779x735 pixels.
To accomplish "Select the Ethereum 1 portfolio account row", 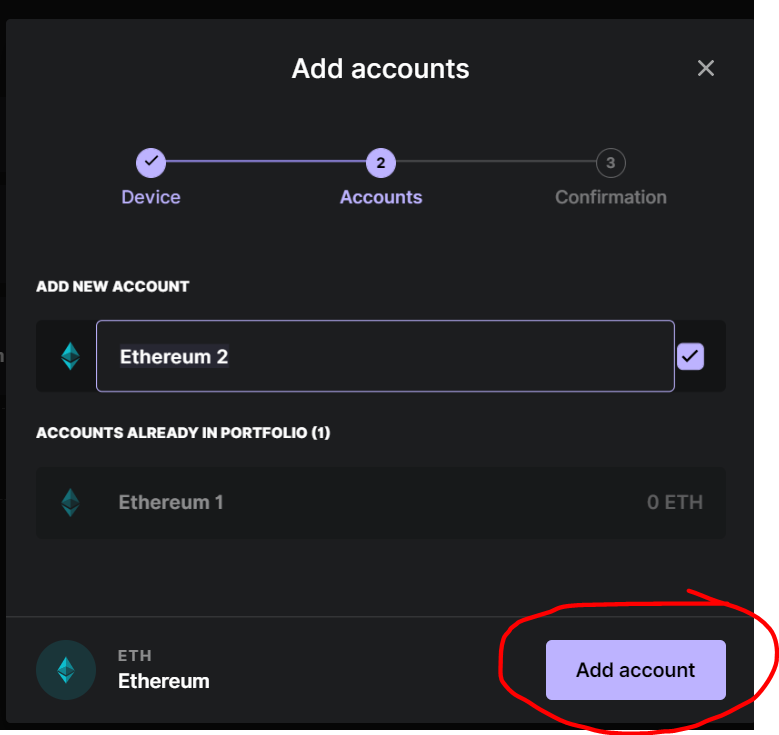I will click(381, 502).
